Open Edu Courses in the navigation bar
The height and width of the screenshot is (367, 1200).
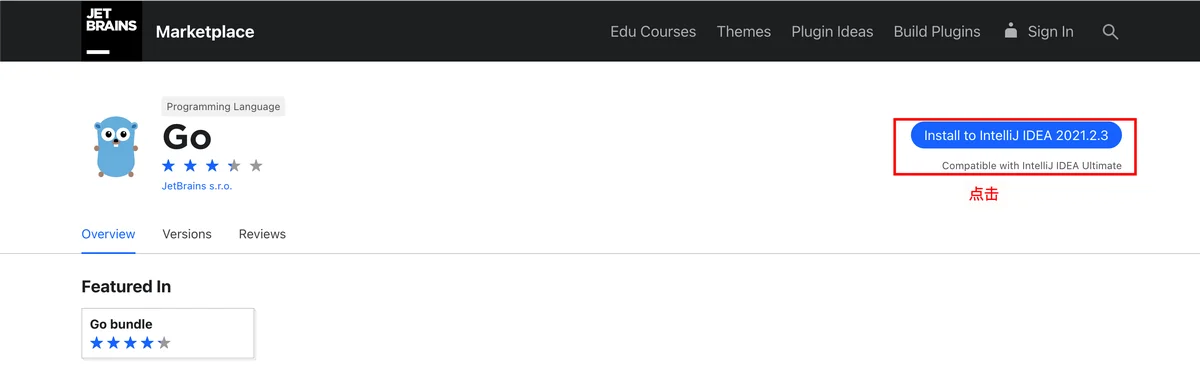(x=653, y=32)
